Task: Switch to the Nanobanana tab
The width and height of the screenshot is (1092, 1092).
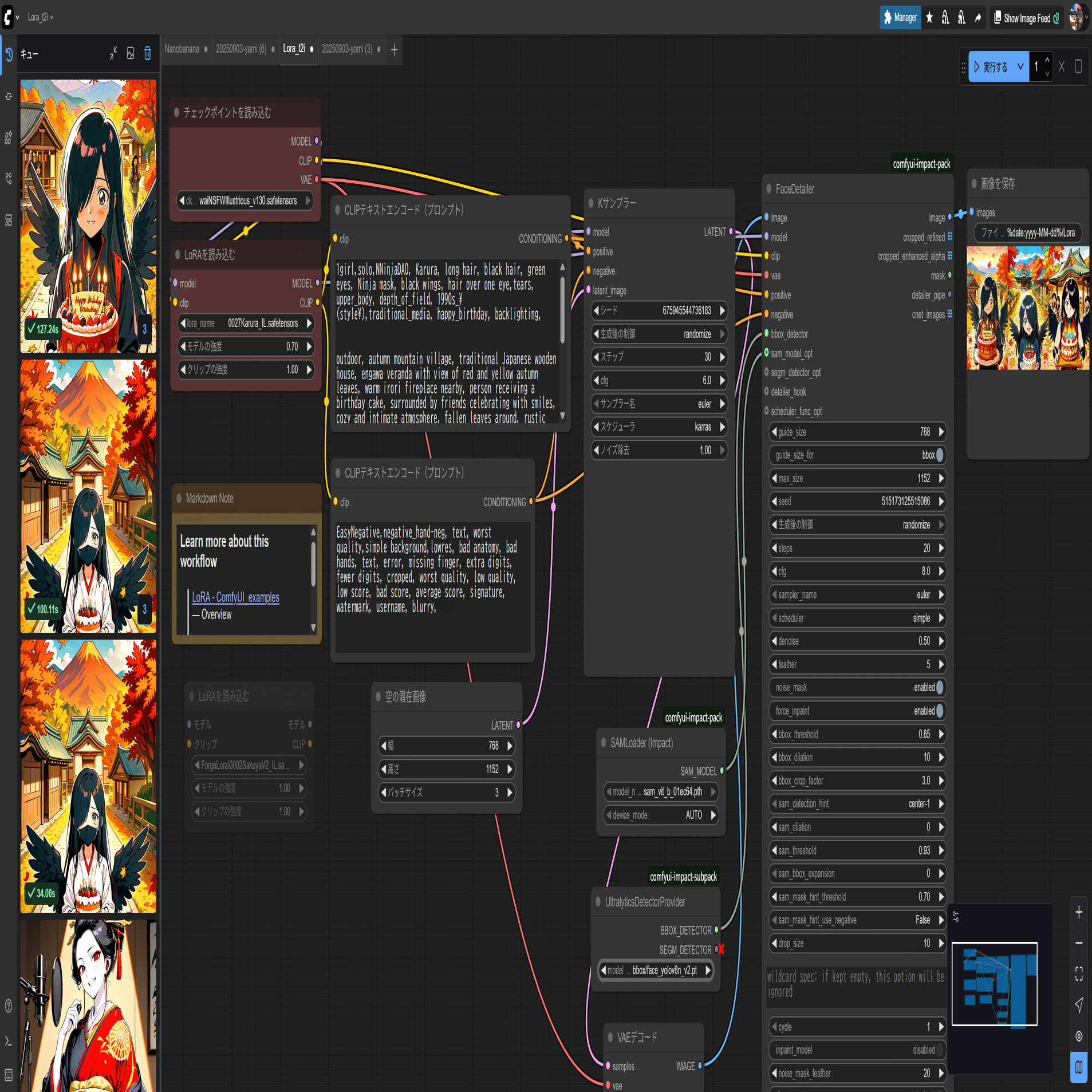Action: click(182, 49)
